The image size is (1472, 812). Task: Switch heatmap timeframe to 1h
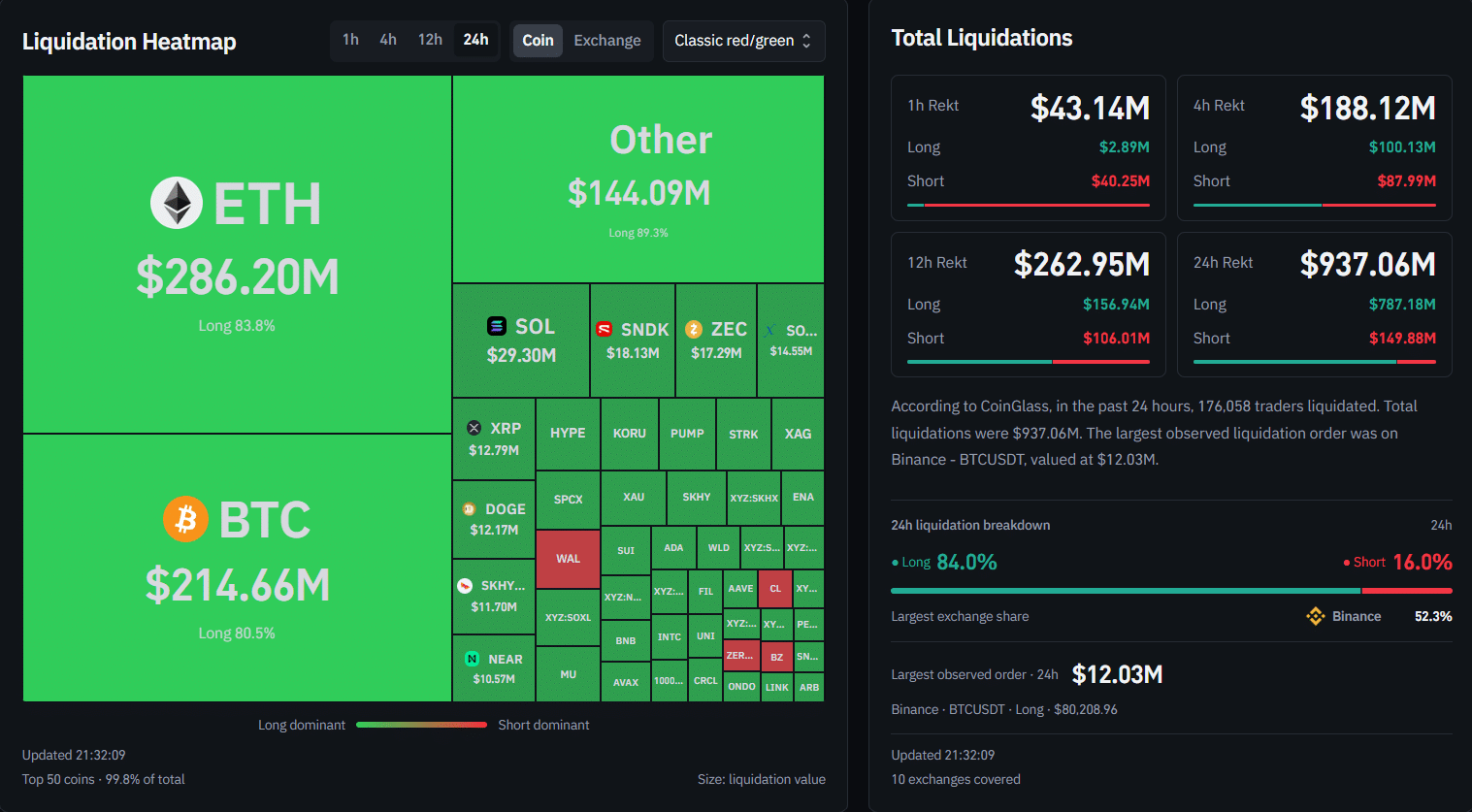pyautogui.click(x=350, y=40)
